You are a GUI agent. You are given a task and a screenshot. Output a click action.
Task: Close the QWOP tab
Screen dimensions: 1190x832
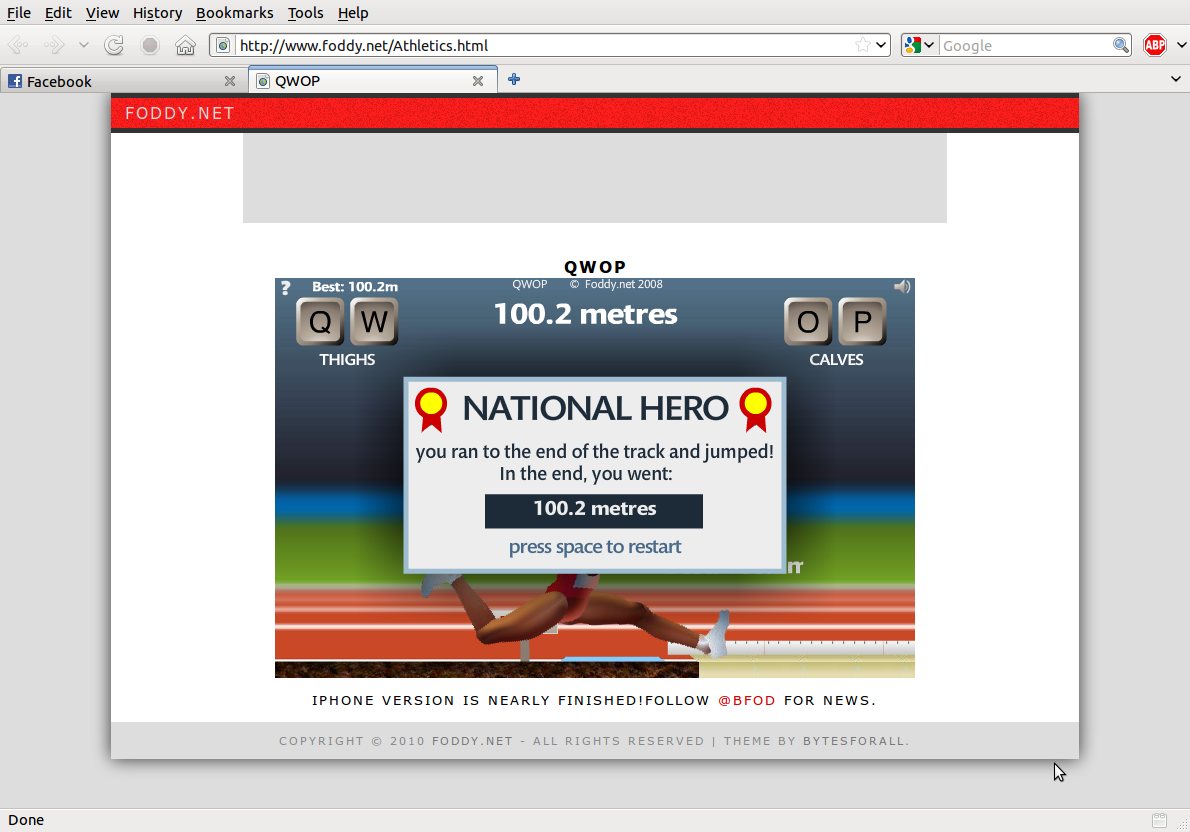[x=478, y=80]
